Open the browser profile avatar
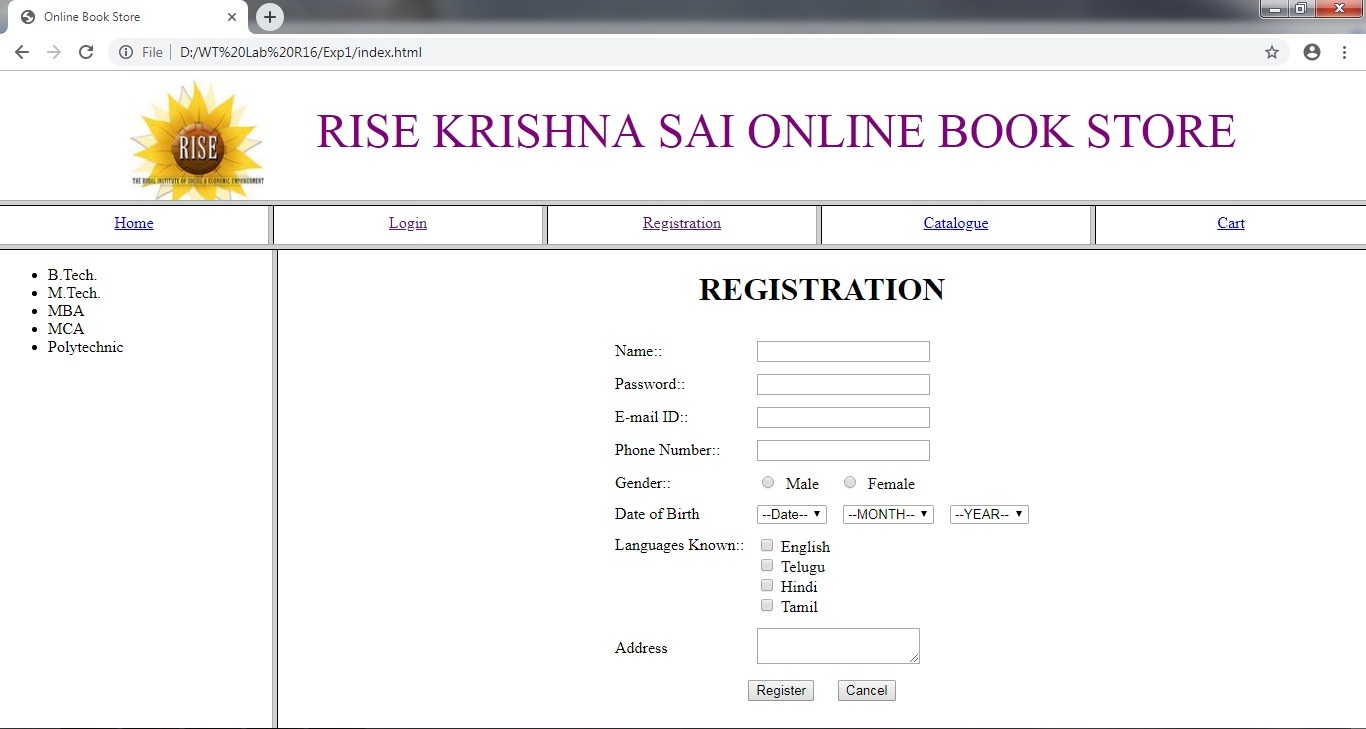 [1311, 51]
